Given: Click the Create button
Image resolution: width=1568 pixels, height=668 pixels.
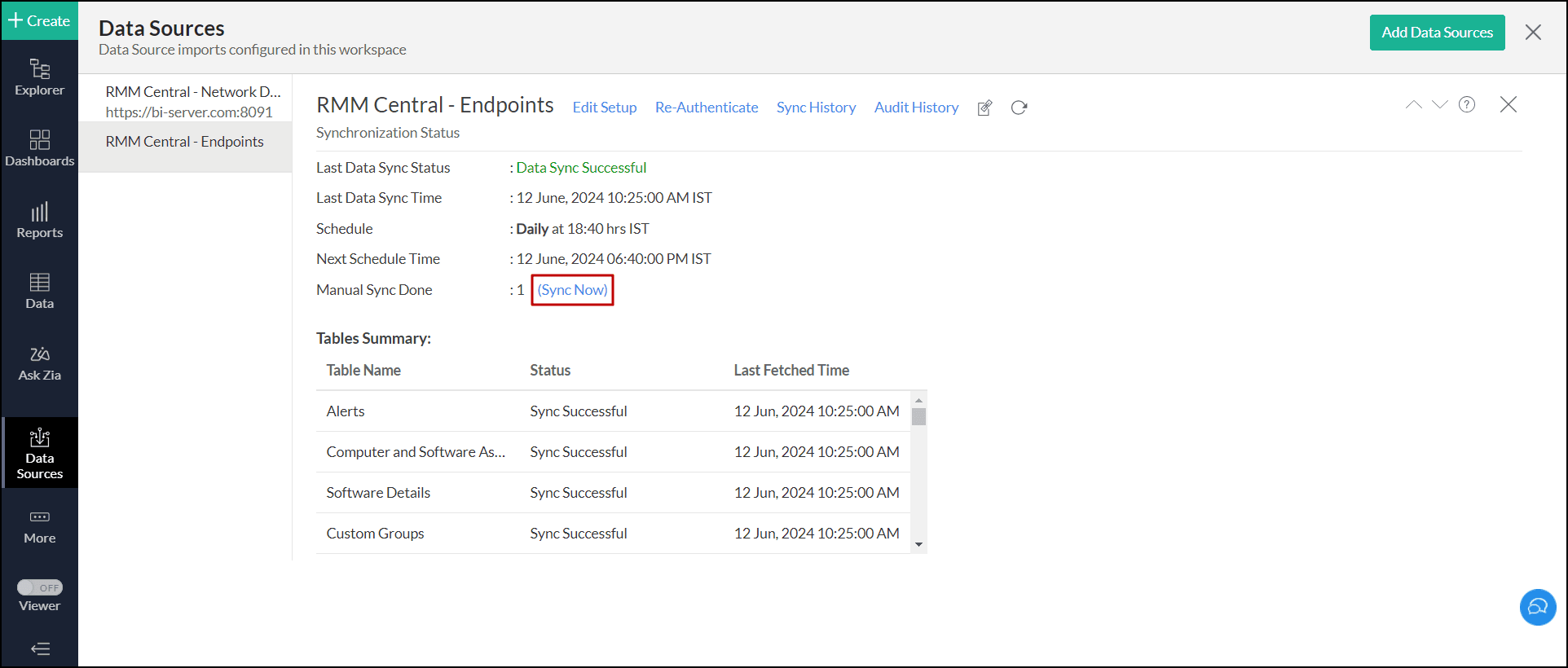Looking at the screenshot, I should (39, 21).
